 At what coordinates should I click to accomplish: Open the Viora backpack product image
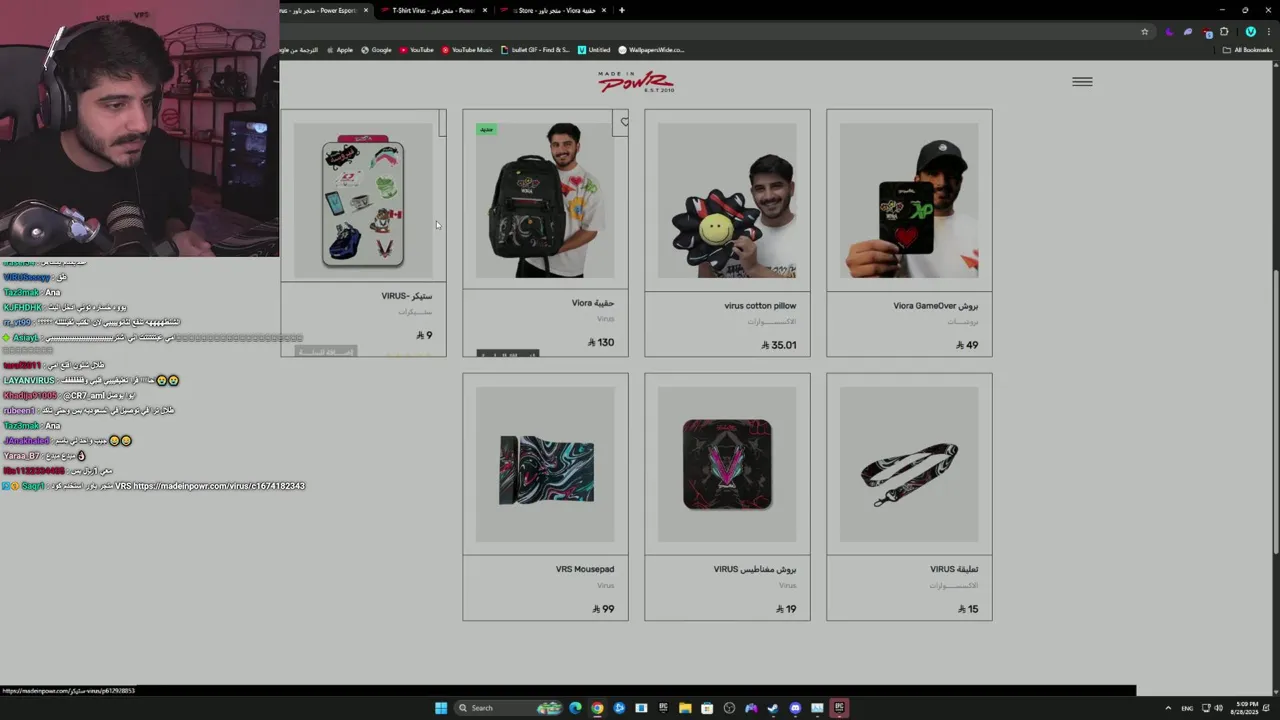(x=545, y=201)
